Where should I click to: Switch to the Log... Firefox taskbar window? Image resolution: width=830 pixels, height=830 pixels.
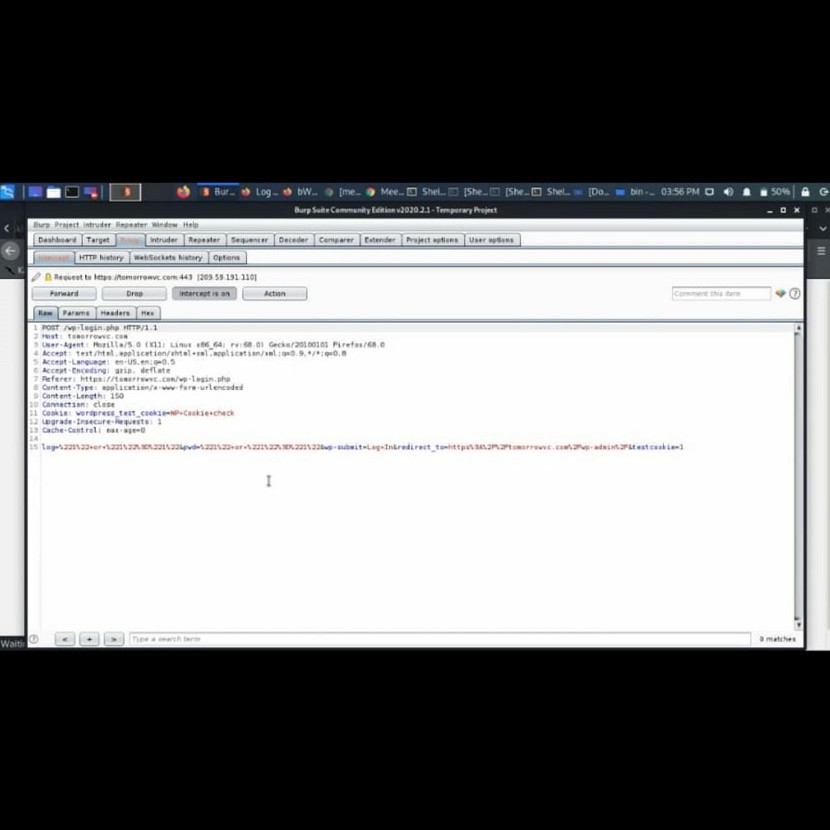click(257, 192)
